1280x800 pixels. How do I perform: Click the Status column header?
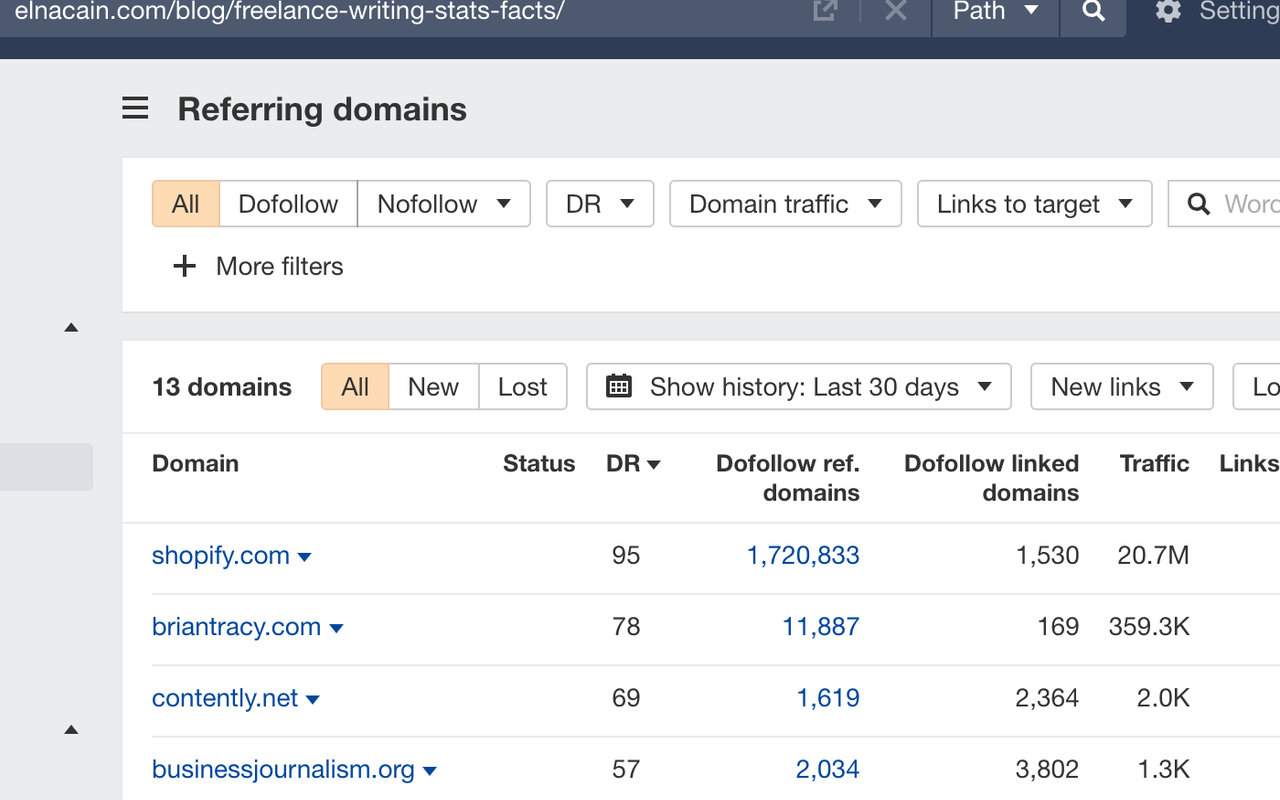[539, 464]
